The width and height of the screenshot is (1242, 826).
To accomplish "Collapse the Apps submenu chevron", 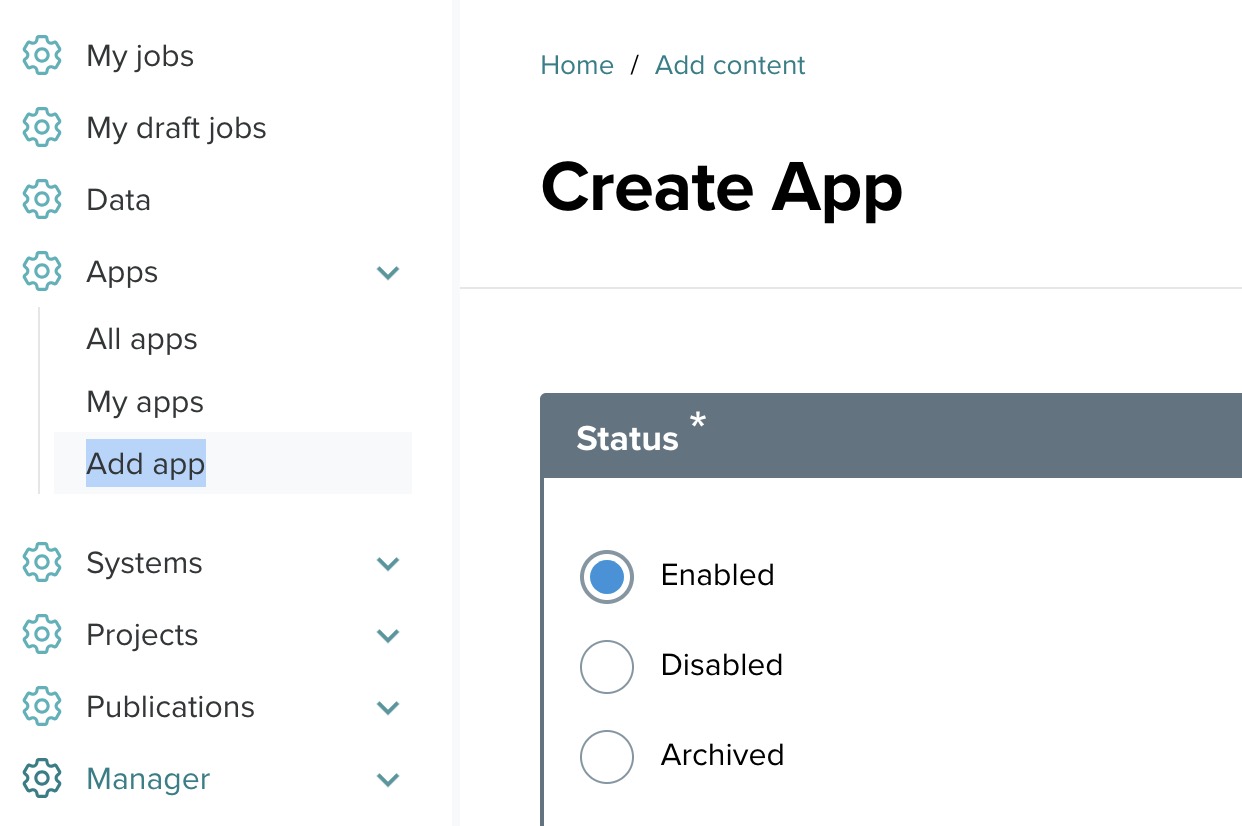I will tap(388, 272).
